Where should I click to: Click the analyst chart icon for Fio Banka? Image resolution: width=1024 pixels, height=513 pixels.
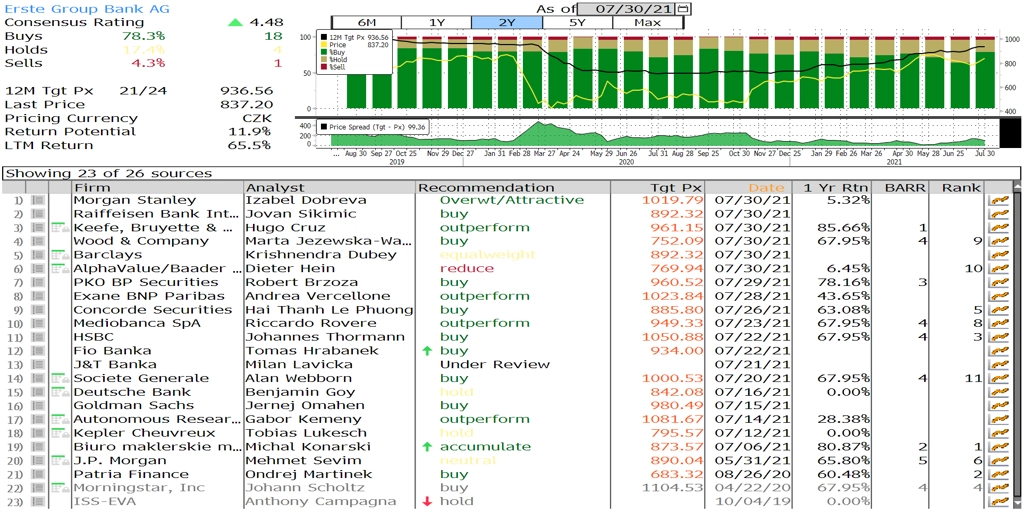(x=999, y=351)
